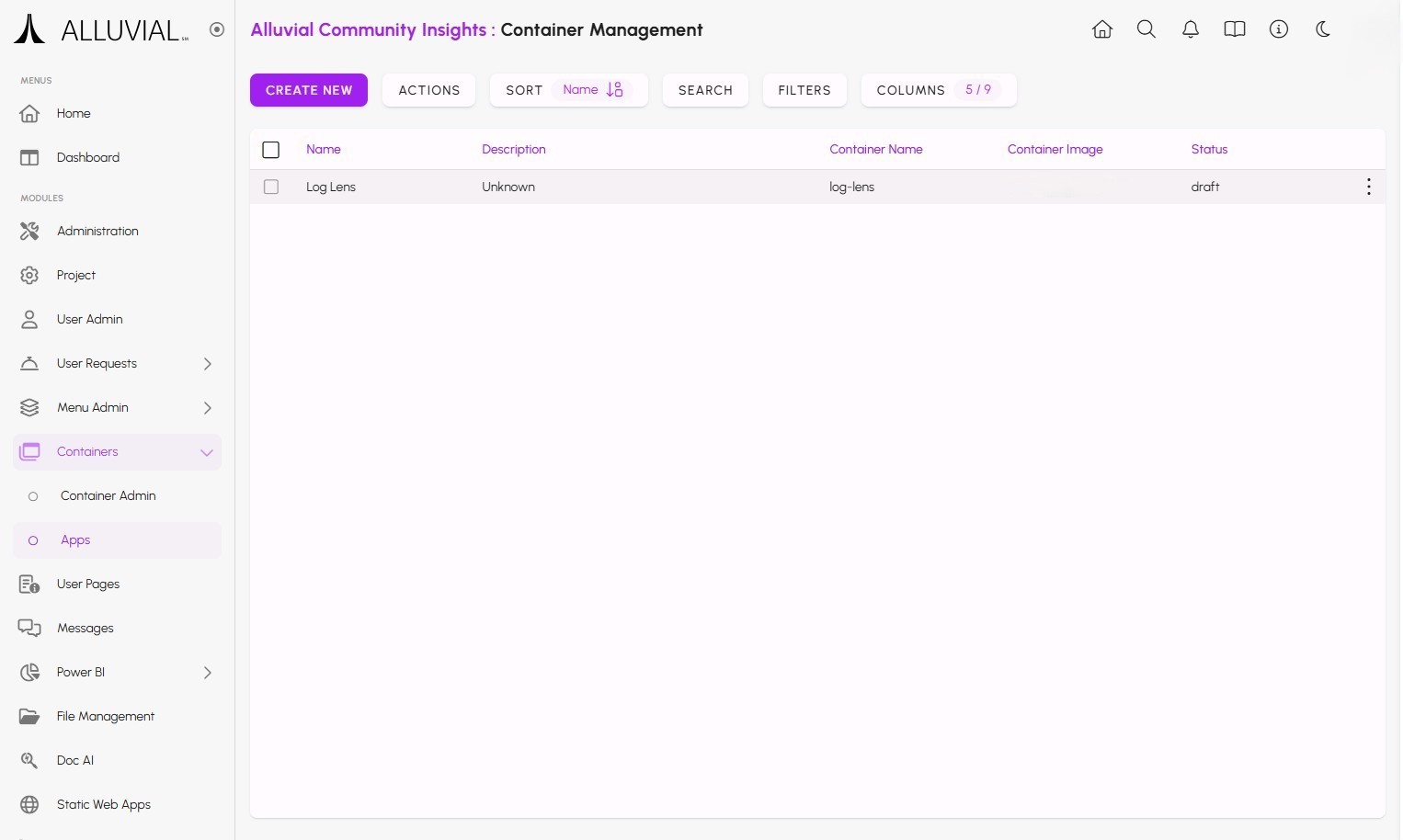Click the Container Name column header
This screenshot has height=840, width=1403.
pos(876,149)
